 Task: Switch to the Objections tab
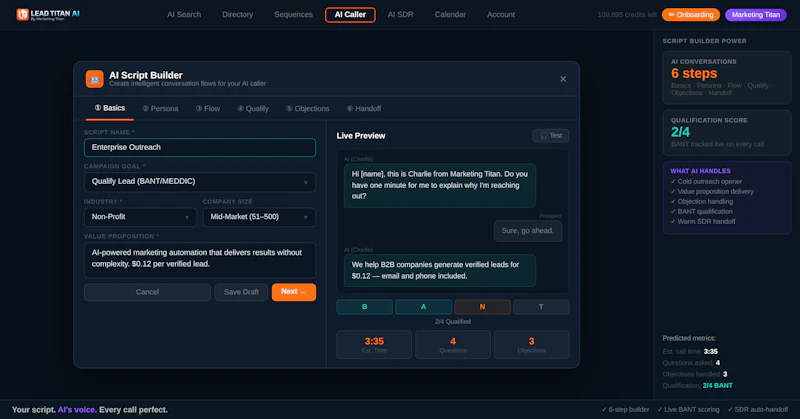[x=308, y=109]
